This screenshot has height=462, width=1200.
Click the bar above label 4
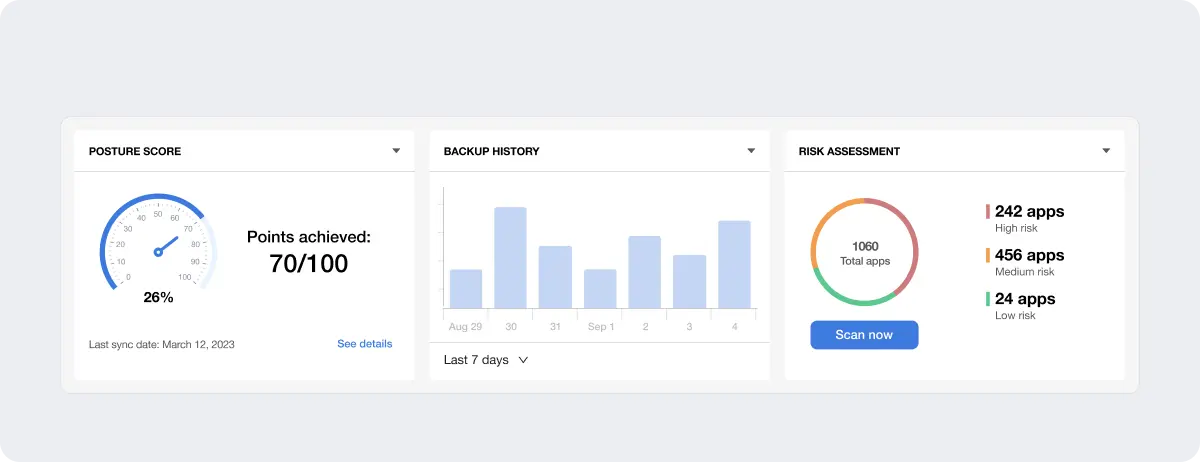click(x=734, y=264)
